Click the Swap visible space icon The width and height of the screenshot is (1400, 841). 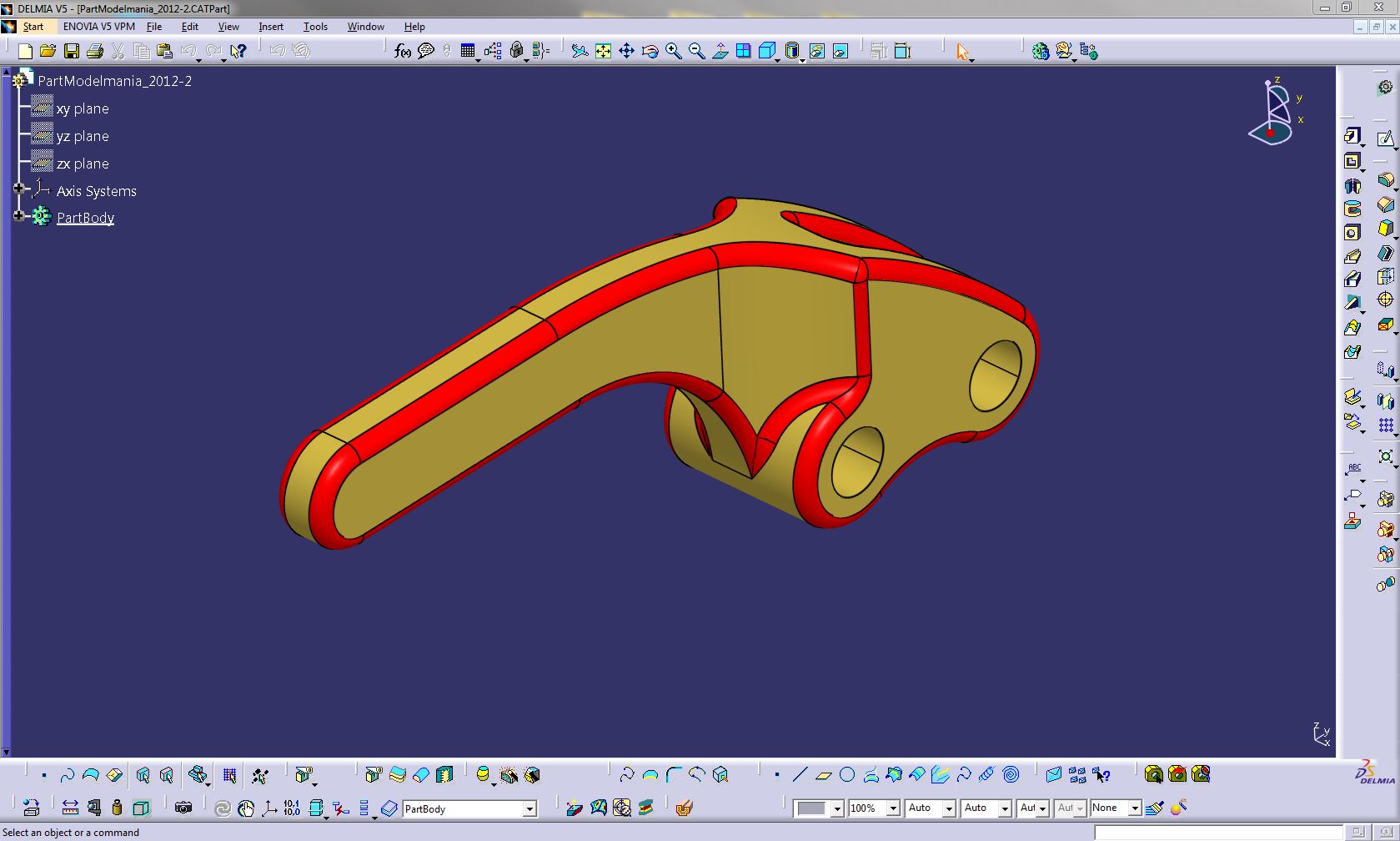pyautogui.click(x=841, y=51)
